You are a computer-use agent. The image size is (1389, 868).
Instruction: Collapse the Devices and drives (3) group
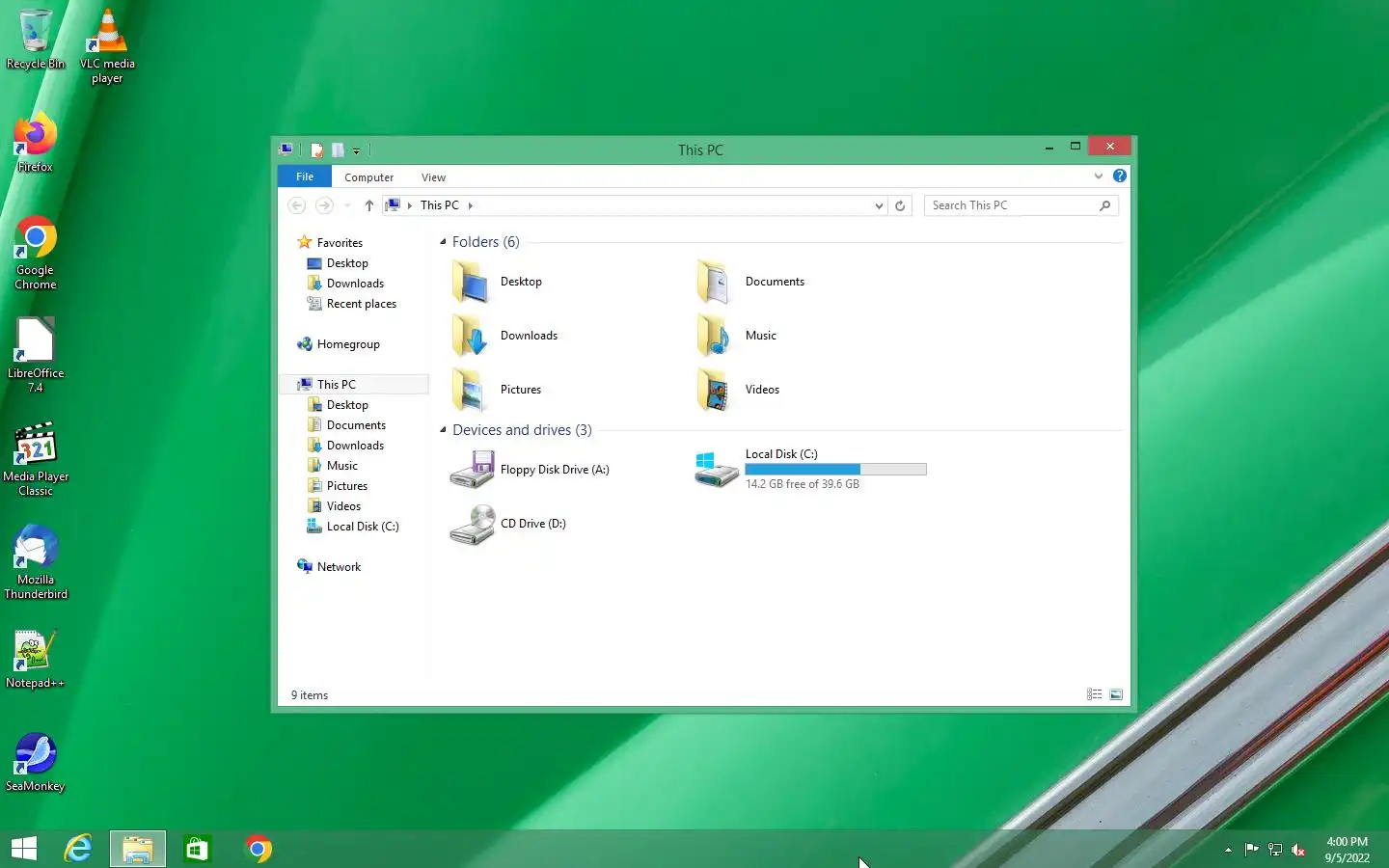click(444, 430)
